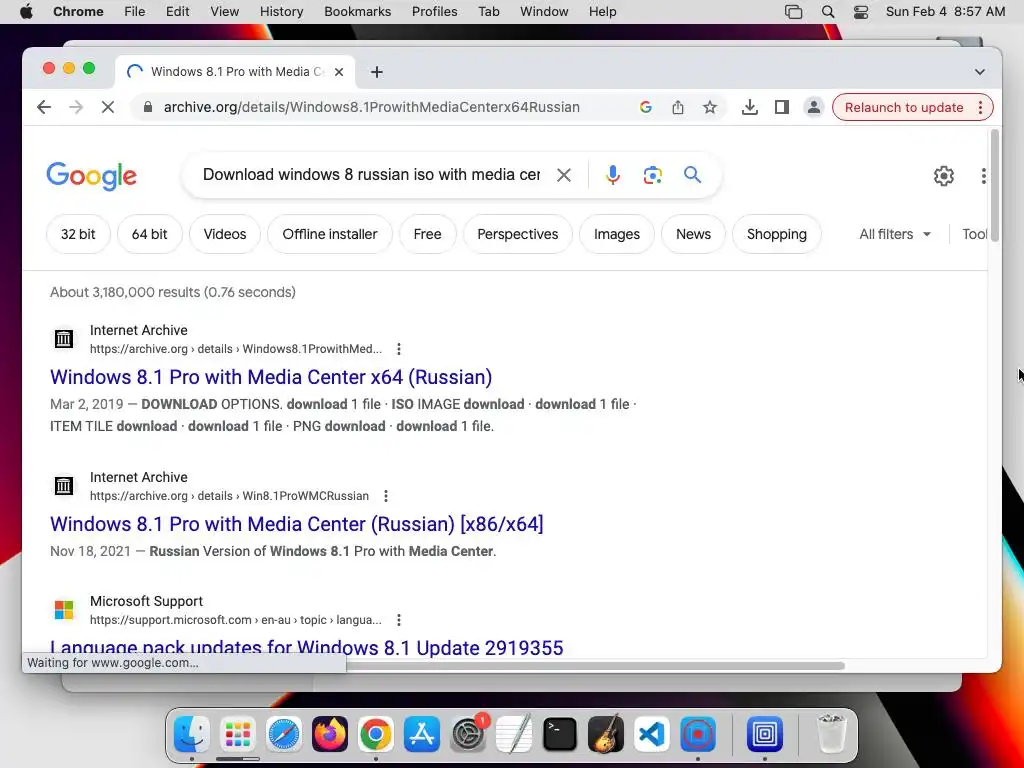Click the horizontal page scrollbar
The height and width of the screenshot is (768, 1024).
[x=596, y=665]
